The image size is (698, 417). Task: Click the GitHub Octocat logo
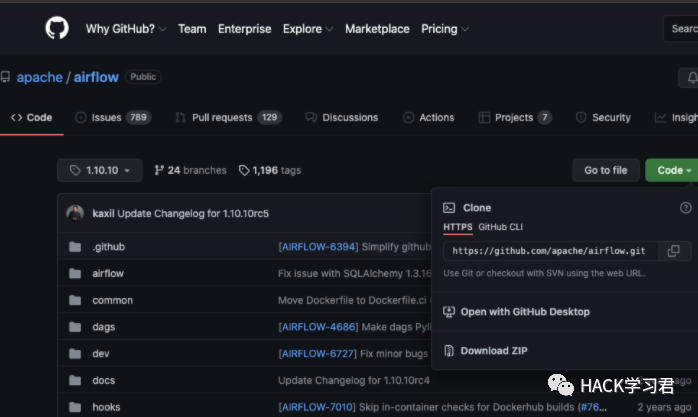click(57, 28)
